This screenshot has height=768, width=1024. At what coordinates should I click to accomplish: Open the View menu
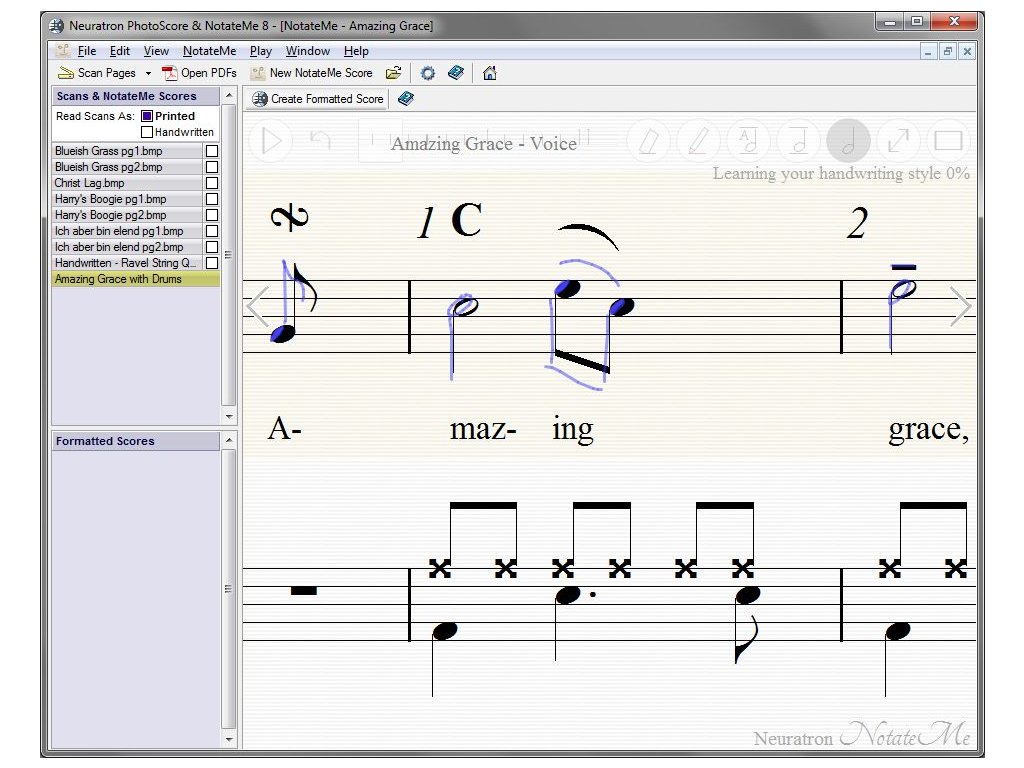(x=156, y=51)
